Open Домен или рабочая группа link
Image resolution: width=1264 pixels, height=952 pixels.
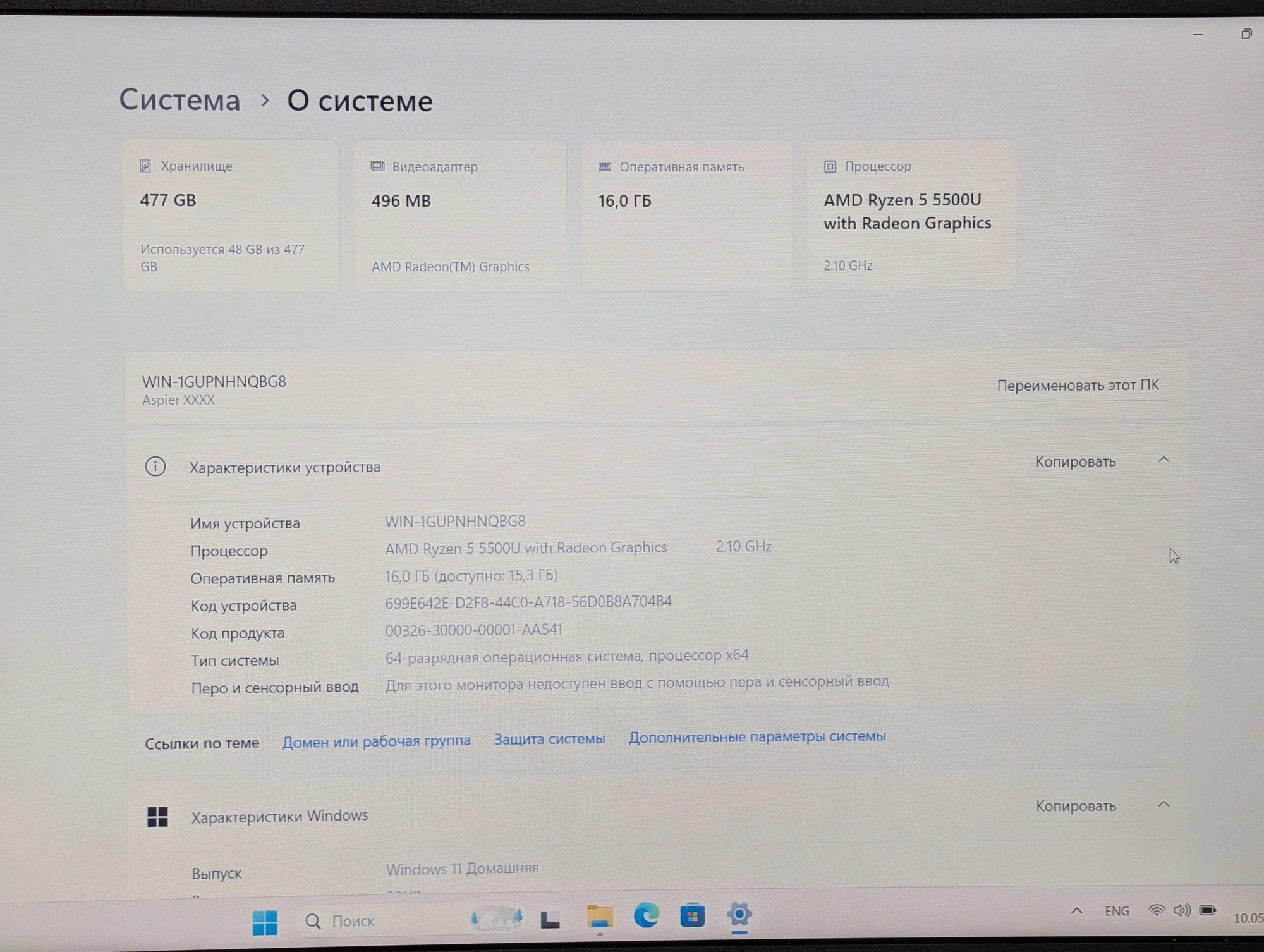click(x=376, y=741)
